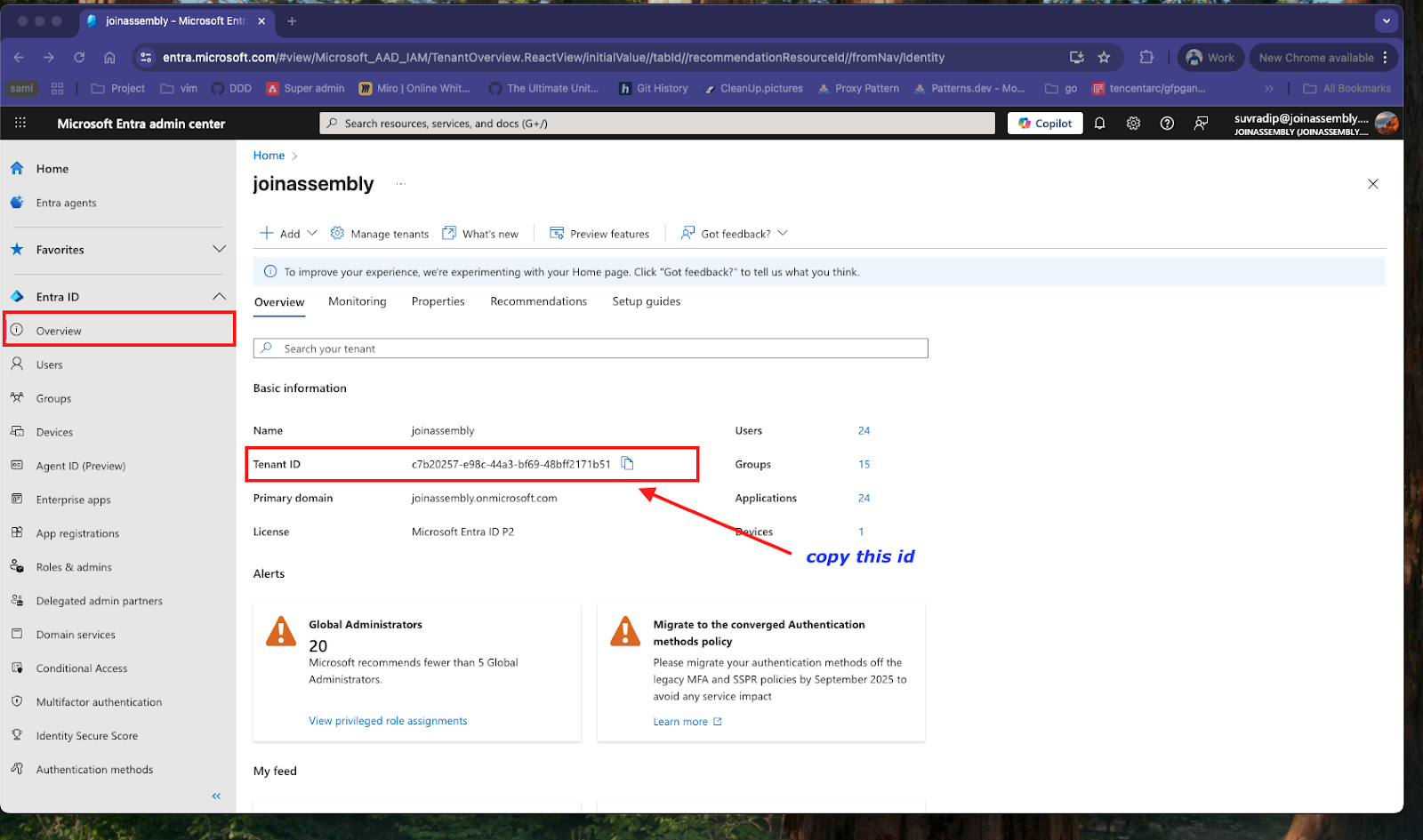Open Chrome extensions puzzle icon
Image resolution: width=1423 pixels, height=840 pixels.
1146,58
